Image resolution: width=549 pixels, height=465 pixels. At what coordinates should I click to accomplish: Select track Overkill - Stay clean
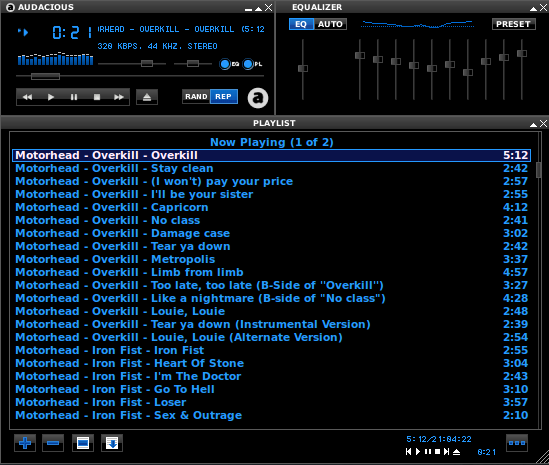coord(271,168)
